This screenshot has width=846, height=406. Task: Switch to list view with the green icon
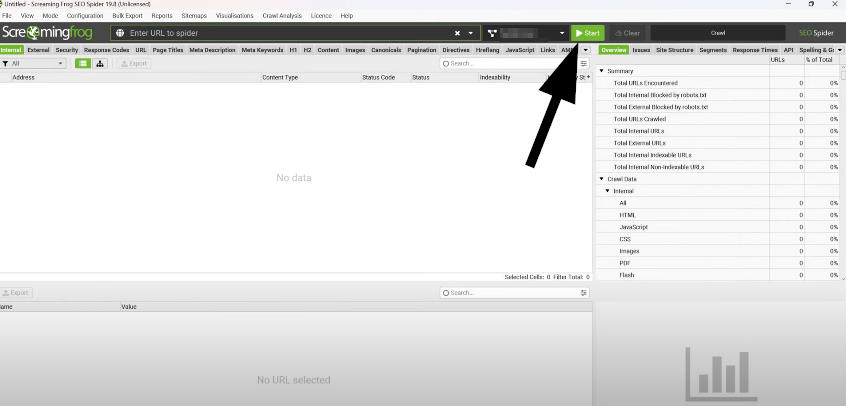(x=83, y=64)
